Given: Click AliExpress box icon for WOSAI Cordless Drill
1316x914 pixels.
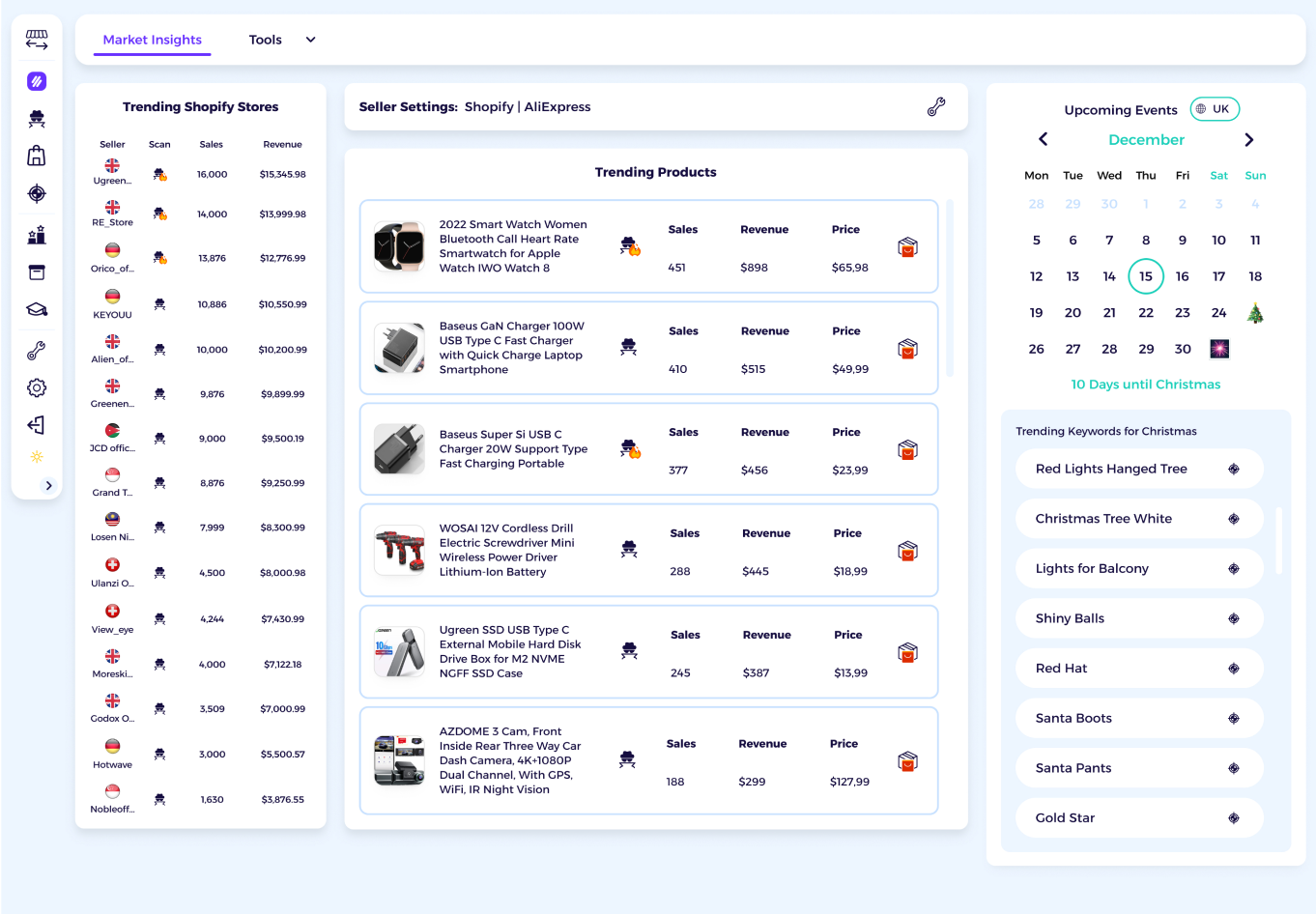Looking at the screenshot, I should pyautogui.click(x=907, y=552).
